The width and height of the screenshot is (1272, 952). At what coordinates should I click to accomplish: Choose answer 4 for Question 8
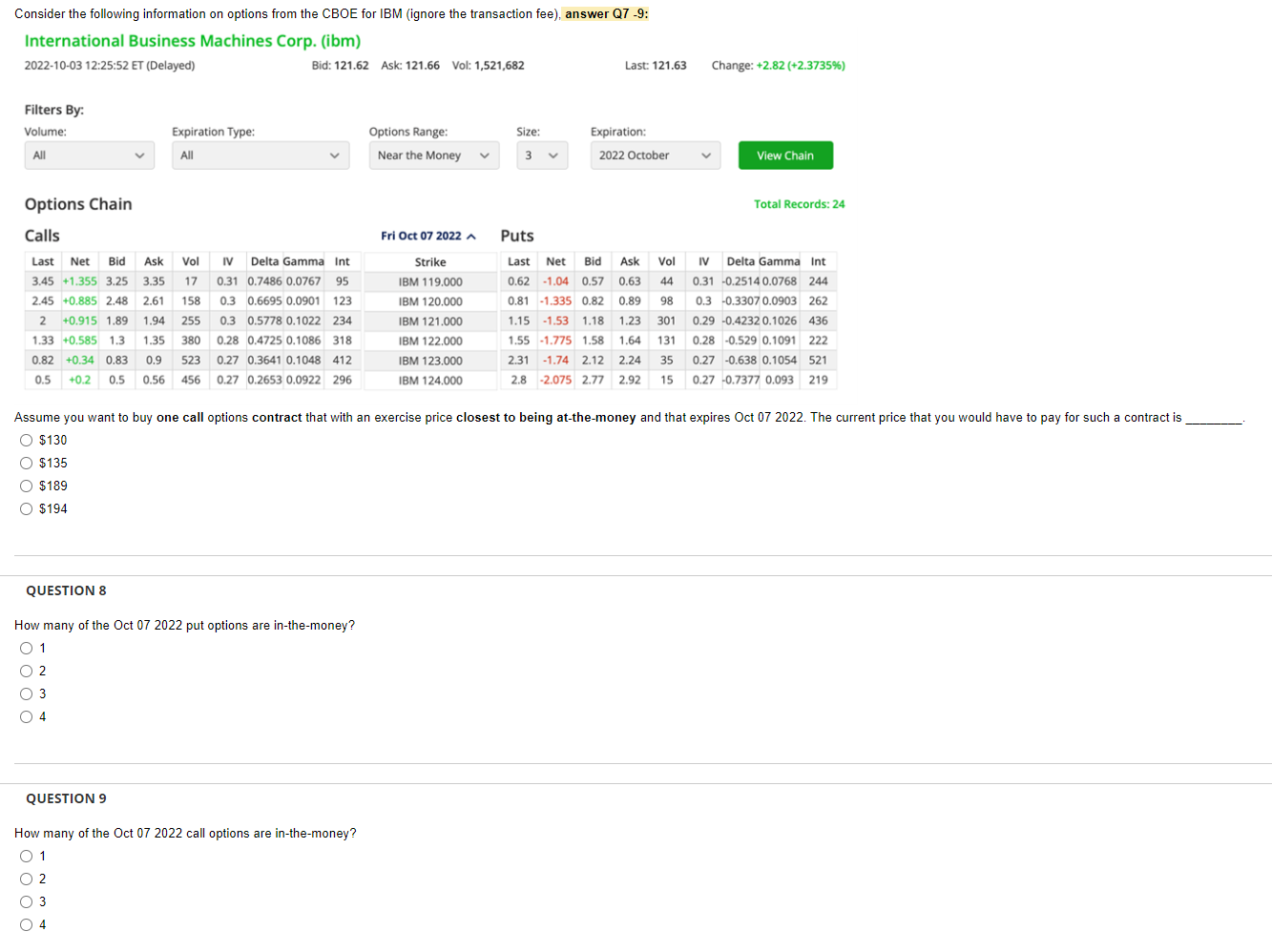(27, 716)
